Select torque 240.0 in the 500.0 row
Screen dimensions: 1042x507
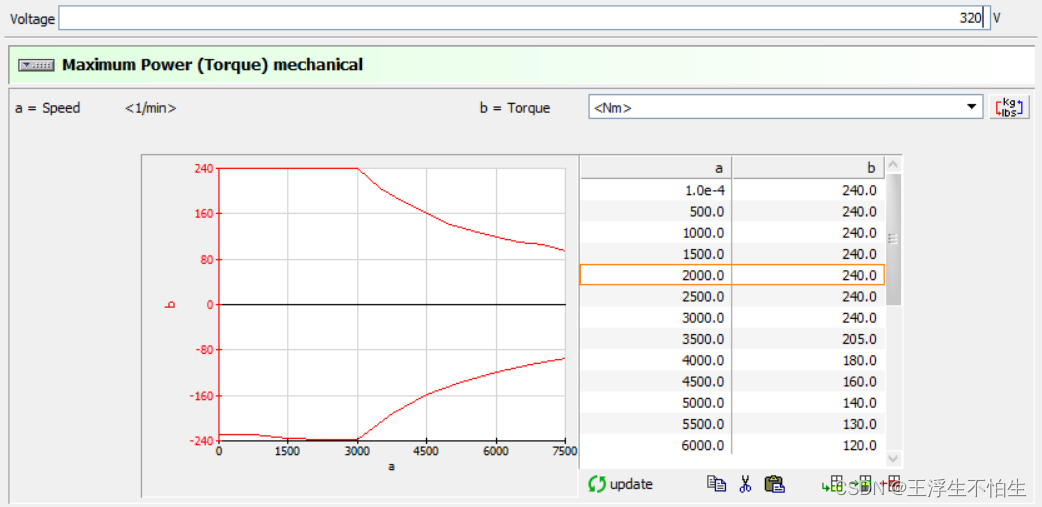click(809, 211)
